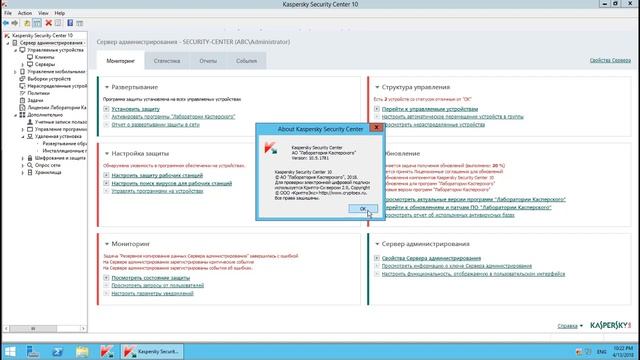Click the Дополнительно grid icon in tree
The width and height of the screenshot is (640, 360).
22,115
